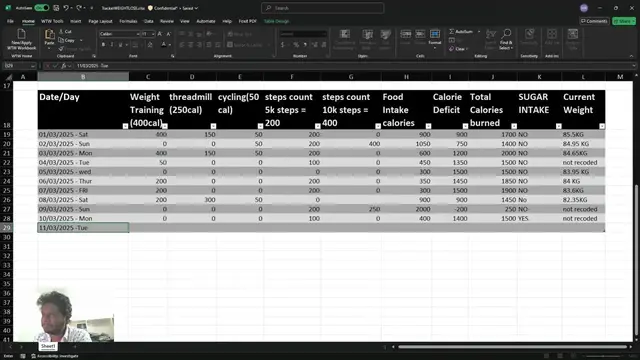640x360 pixels.
Task: Toggle the AutoSave switch
Action: point(42,8)
